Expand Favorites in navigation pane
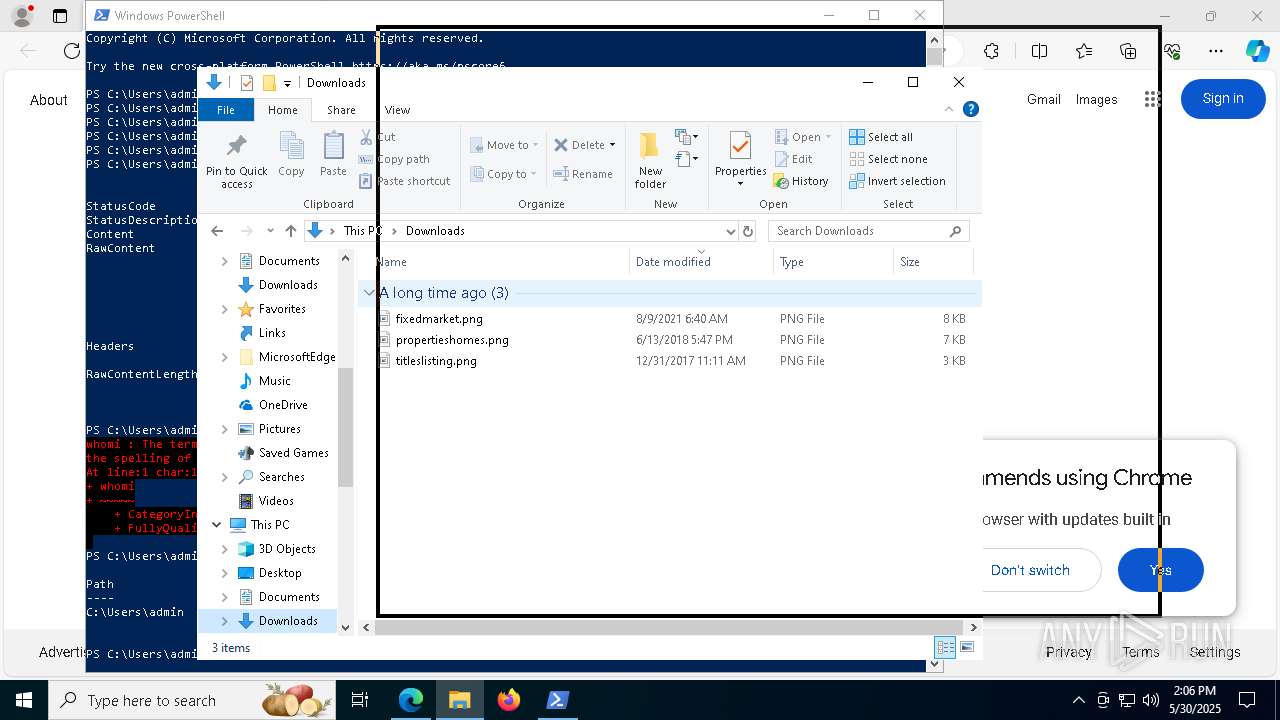 click(225, 309)
